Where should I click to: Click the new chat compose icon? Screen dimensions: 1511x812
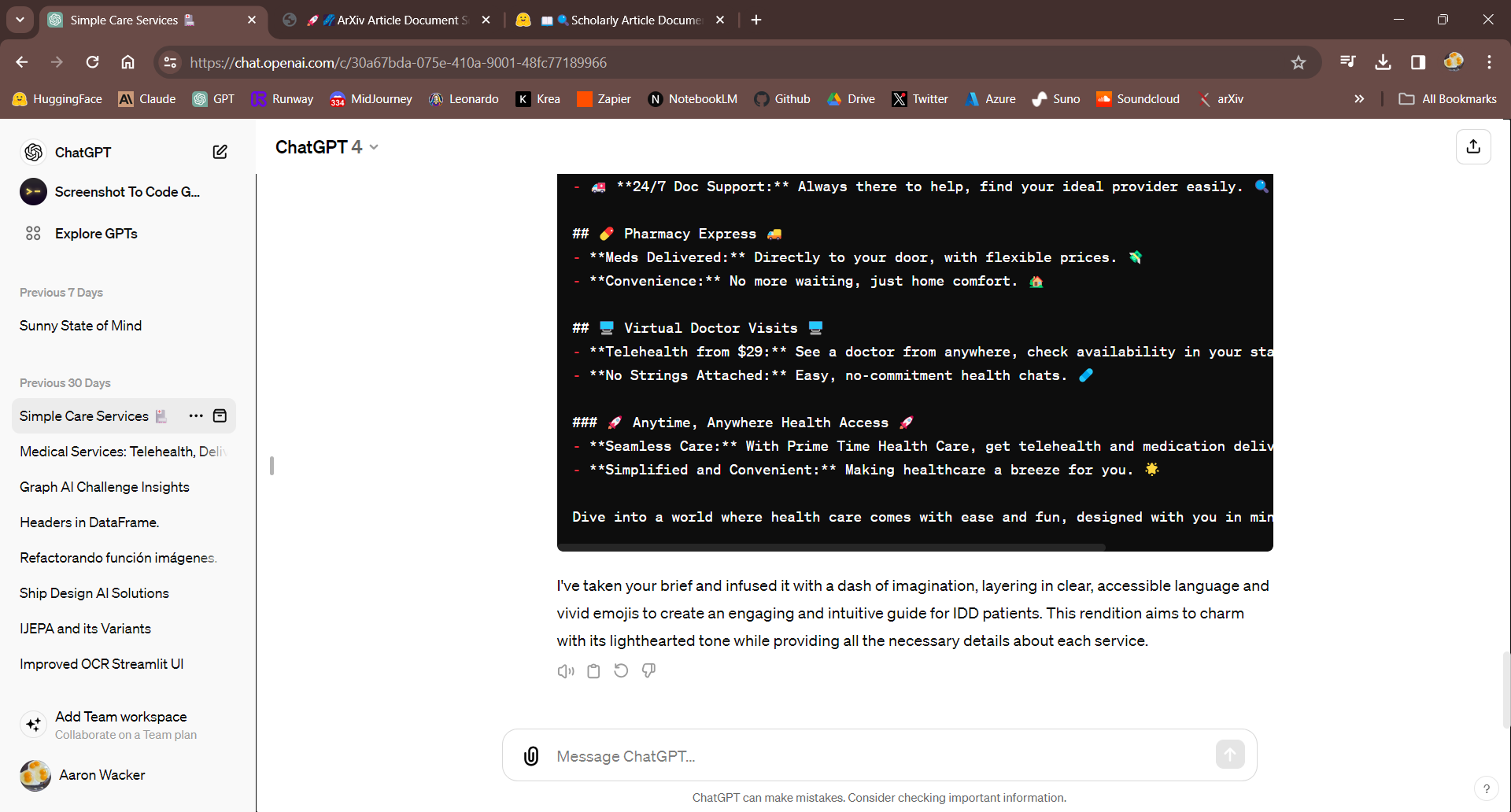coord(220,152)
